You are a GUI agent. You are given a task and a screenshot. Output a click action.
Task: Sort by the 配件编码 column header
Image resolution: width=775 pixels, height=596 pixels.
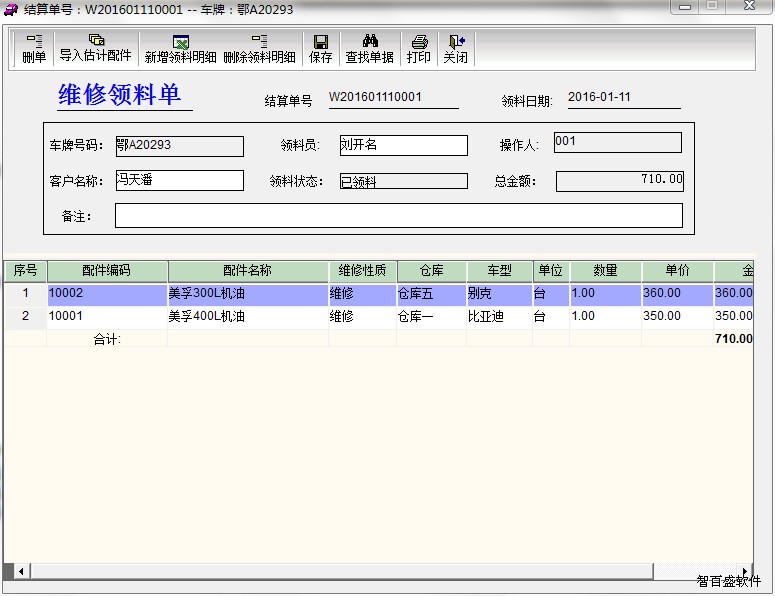(x=107, y=271)
